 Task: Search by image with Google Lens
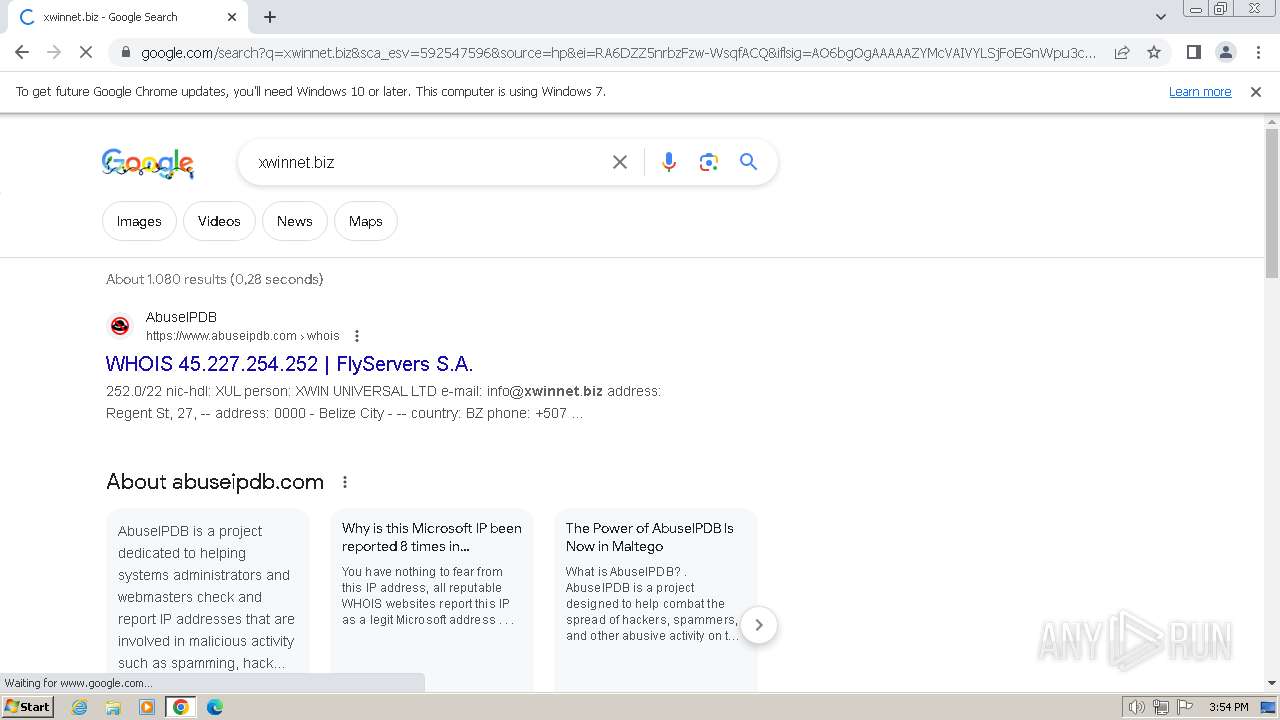tap(709, 162)
